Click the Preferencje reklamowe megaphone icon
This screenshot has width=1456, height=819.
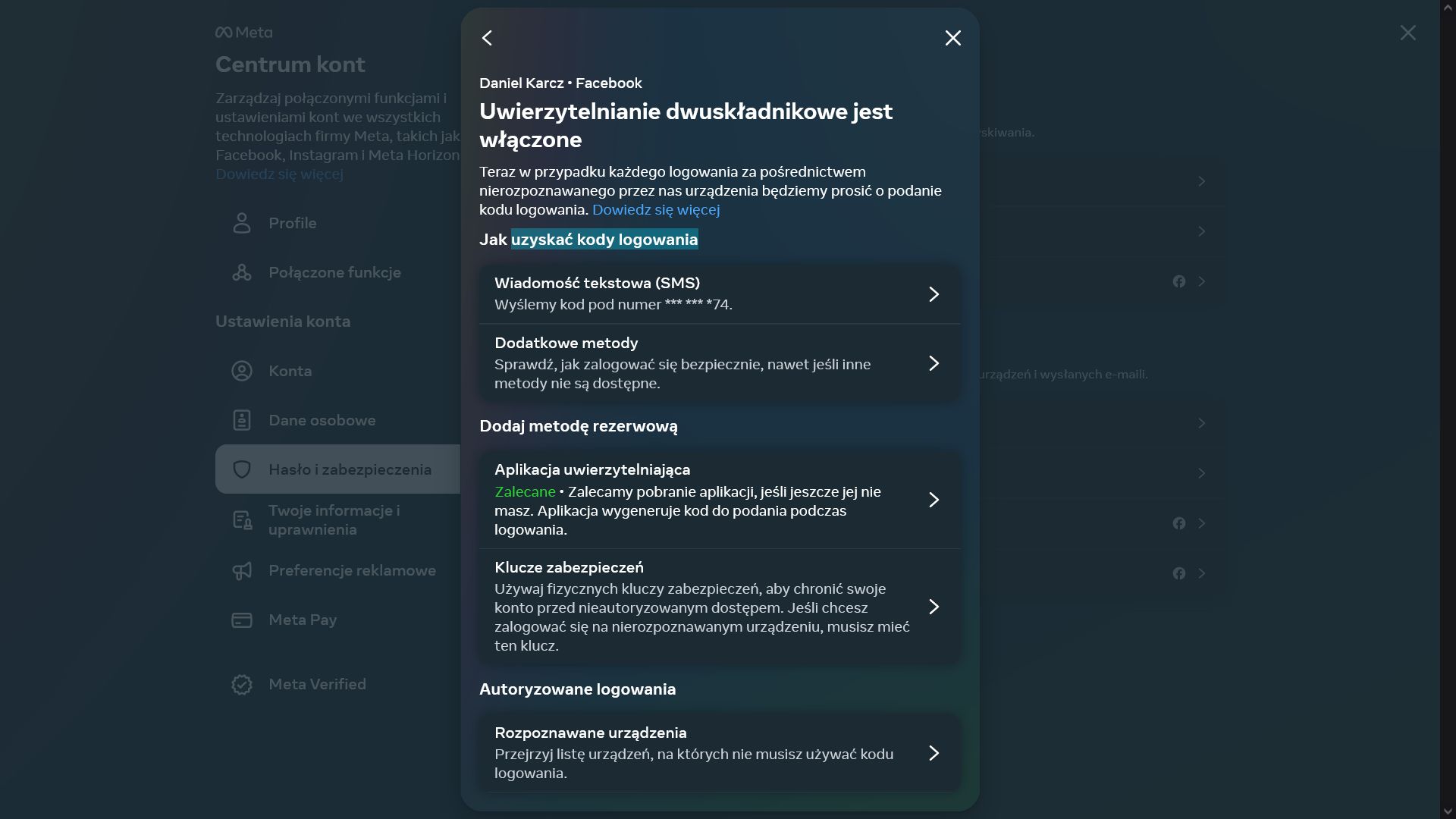click(242, 570)
